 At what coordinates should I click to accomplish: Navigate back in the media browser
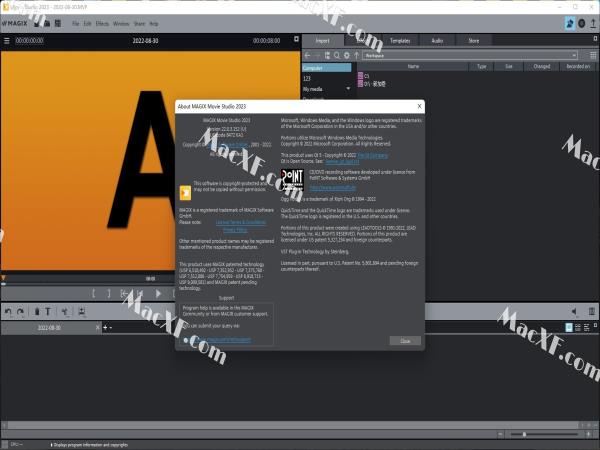tap(308, 55)
